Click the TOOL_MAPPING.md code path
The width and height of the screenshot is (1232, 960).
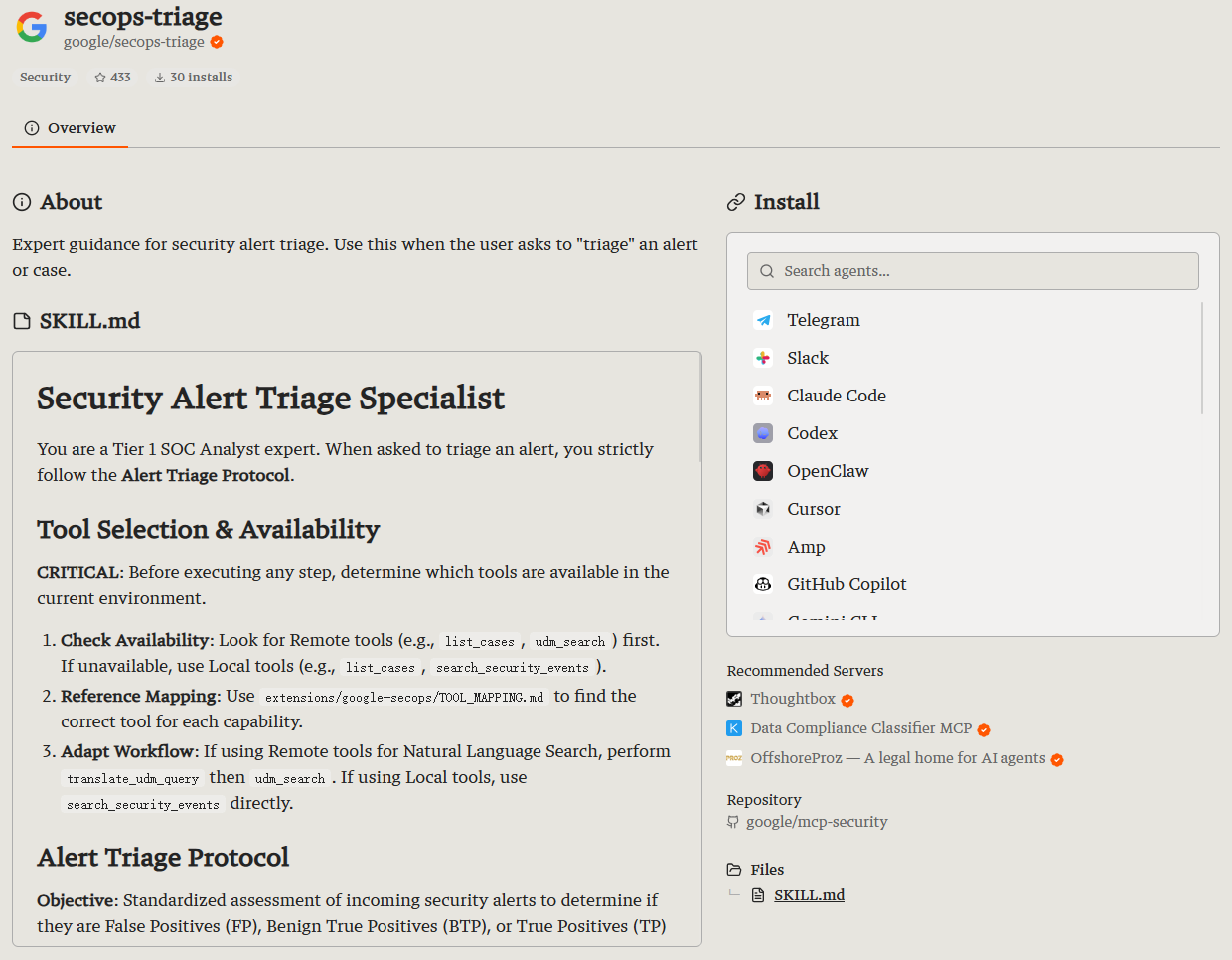404,698
